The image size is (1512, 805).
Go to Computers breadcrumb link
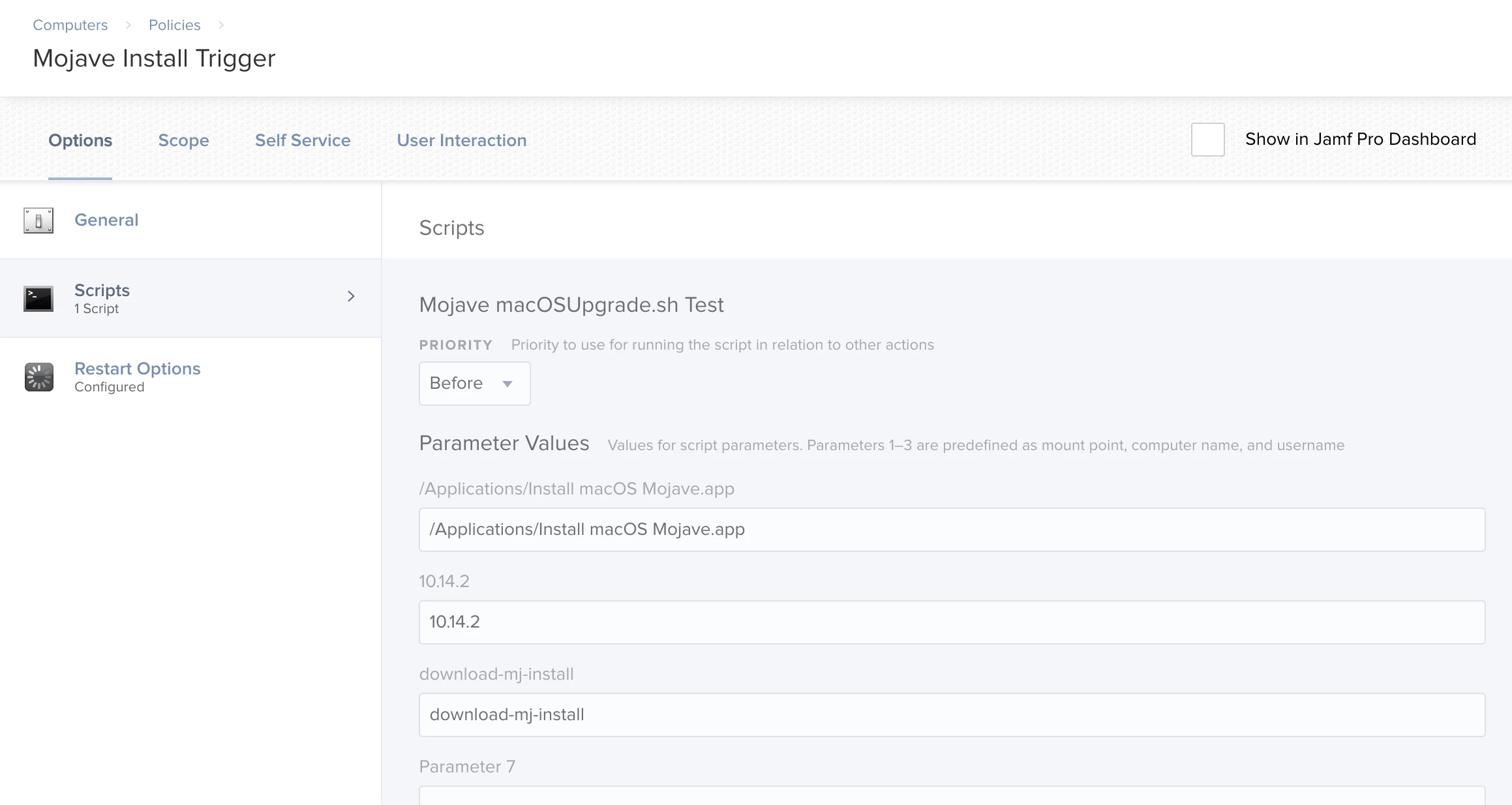(x=70, y=25)
